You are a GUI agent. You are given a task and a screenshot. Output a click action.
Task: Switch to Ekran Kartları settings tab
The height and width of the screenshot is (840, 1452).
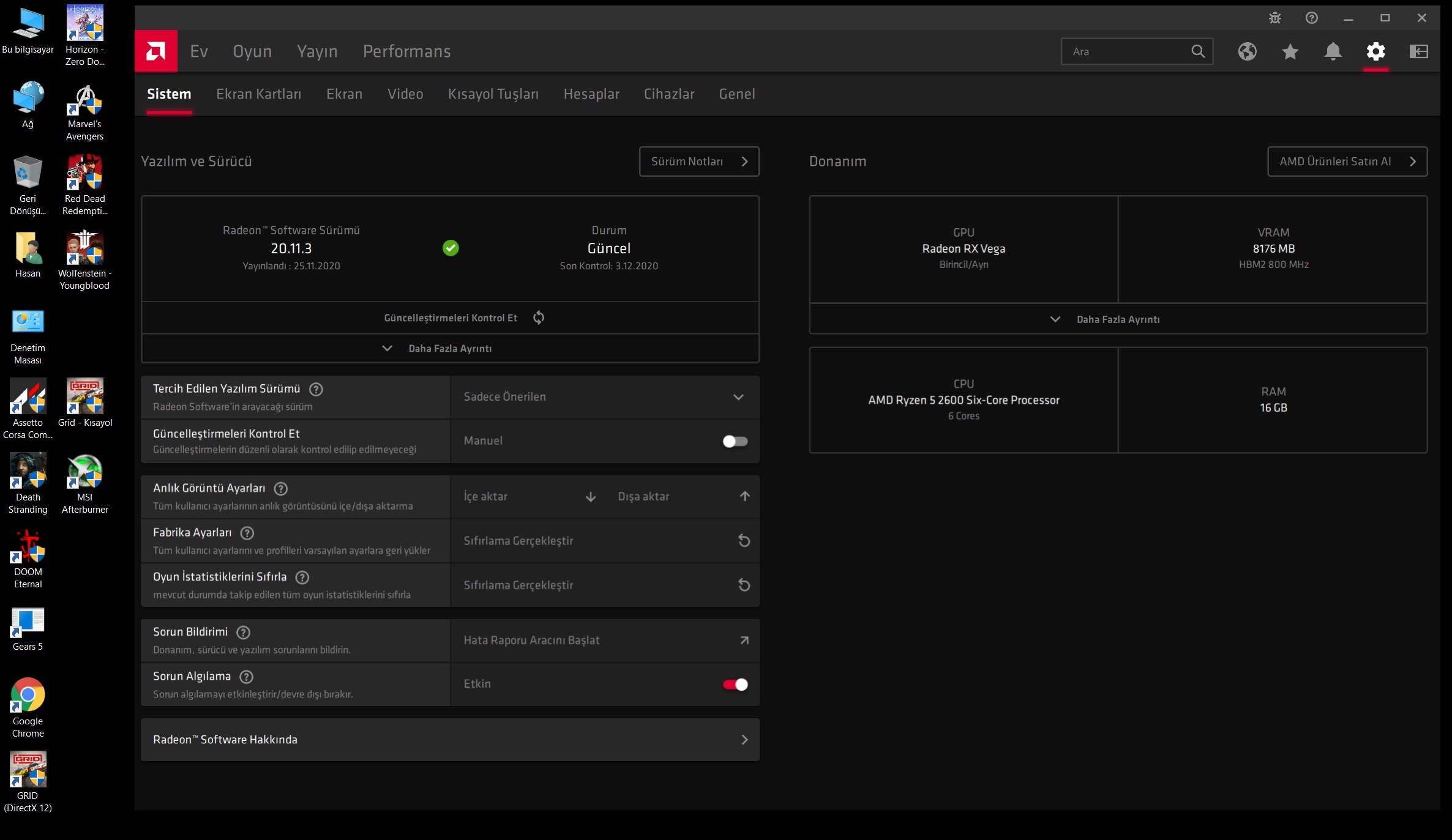tap(258, 94)
